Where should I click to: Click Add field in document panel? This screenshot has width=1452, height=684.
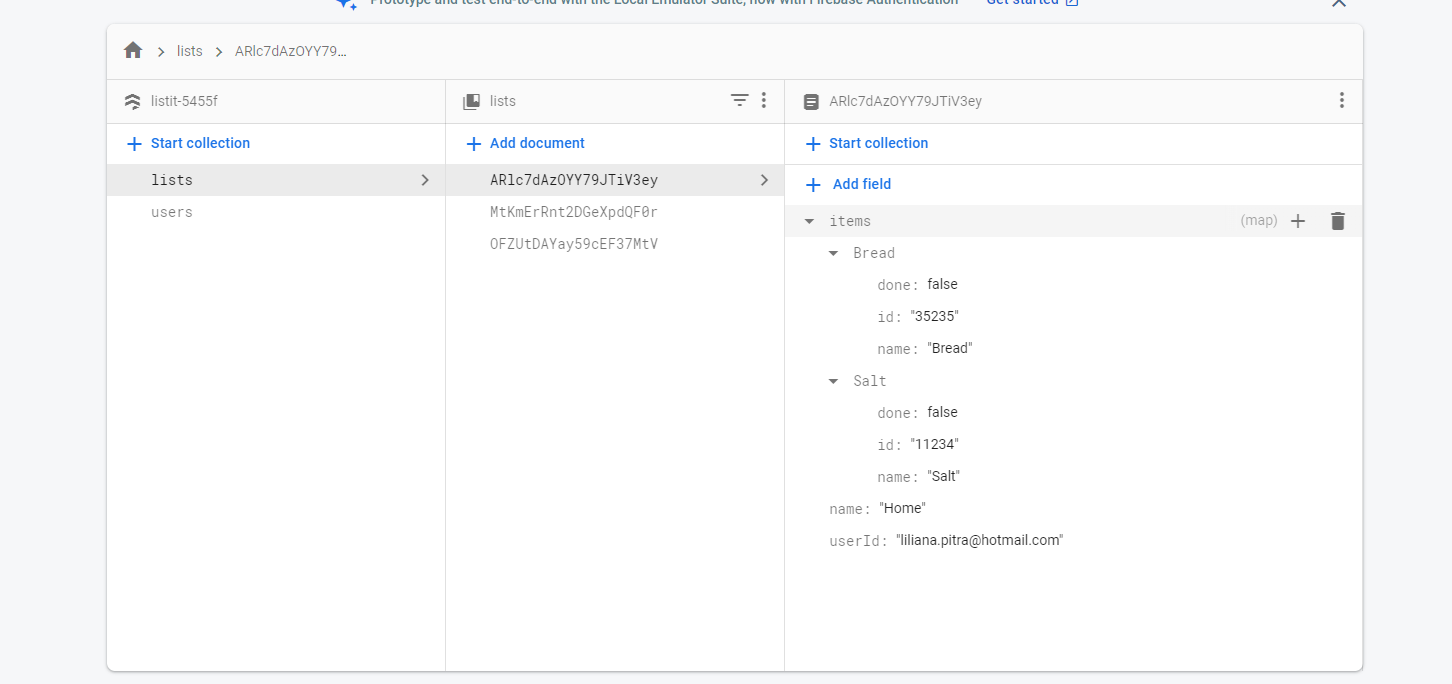pos(848,184)
